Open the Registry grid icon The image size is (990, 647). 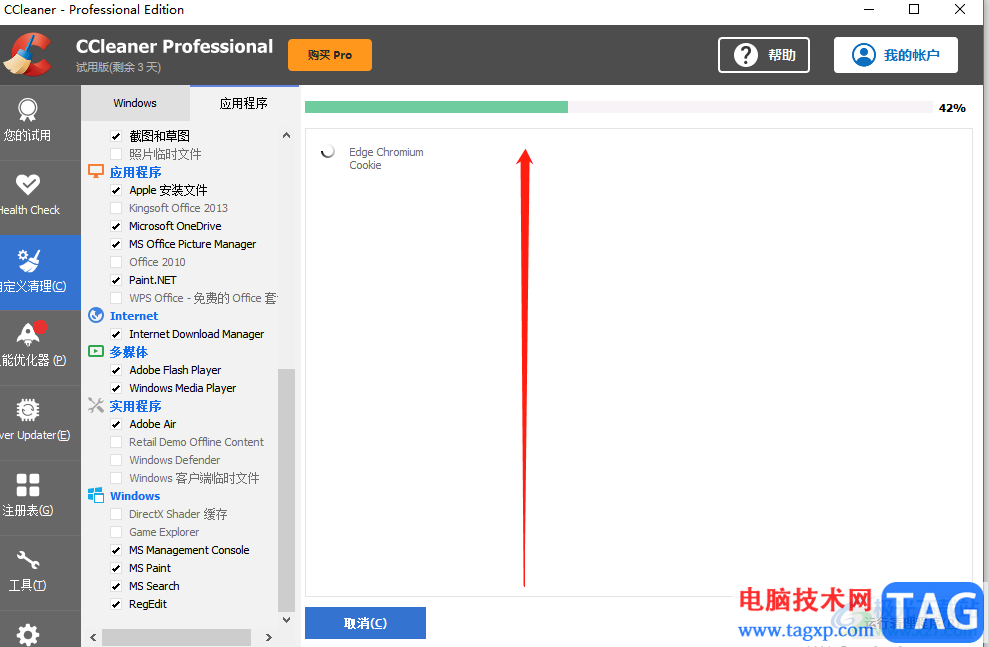coord(28,485)
